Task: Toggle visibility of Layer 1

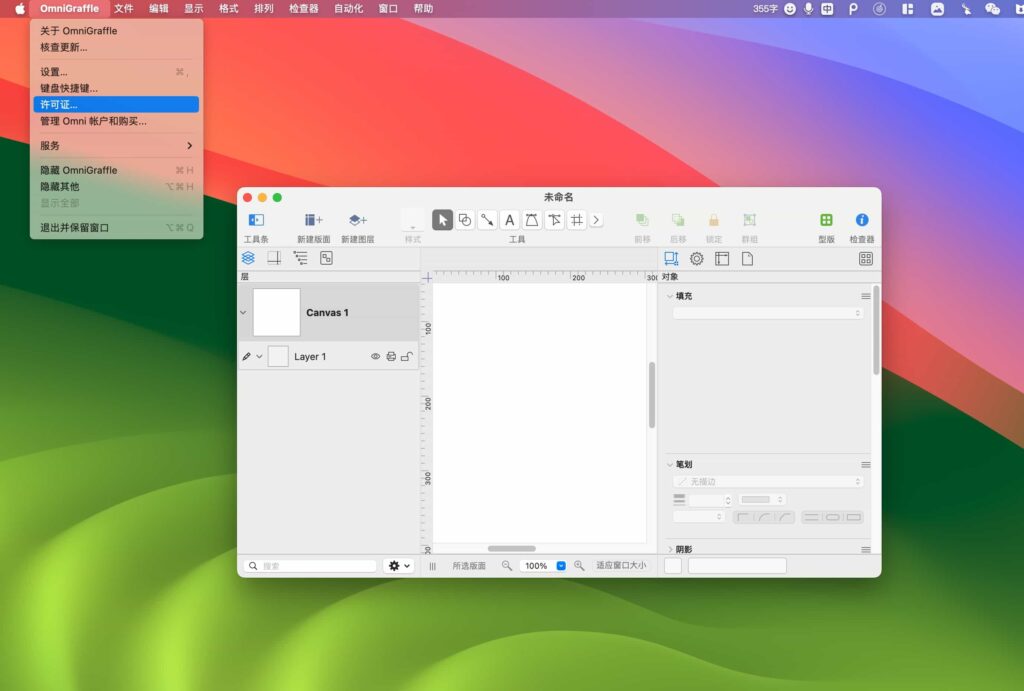Action: tap(377, 356)
